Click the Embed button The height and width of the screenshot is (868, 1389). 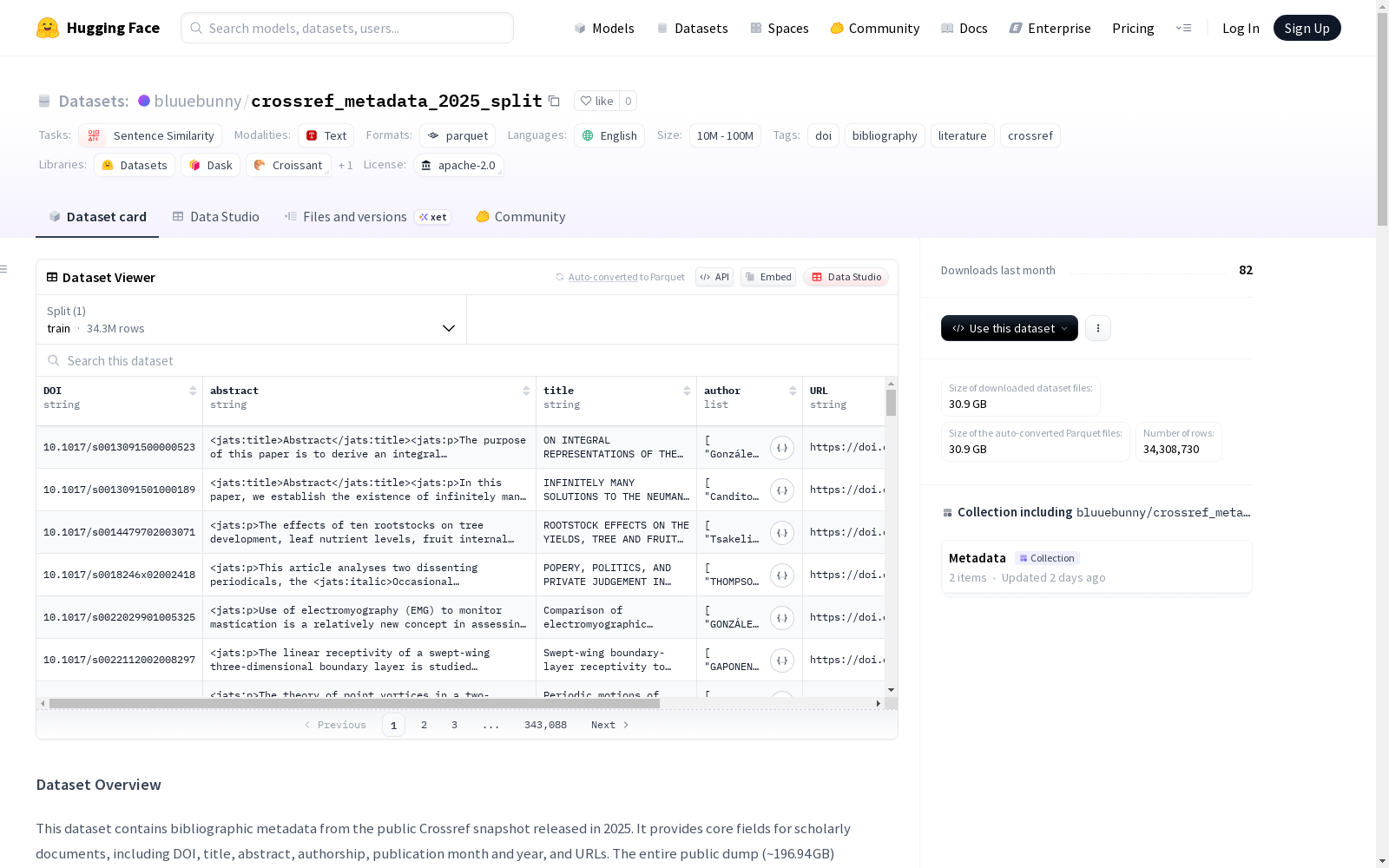point(768,277)
